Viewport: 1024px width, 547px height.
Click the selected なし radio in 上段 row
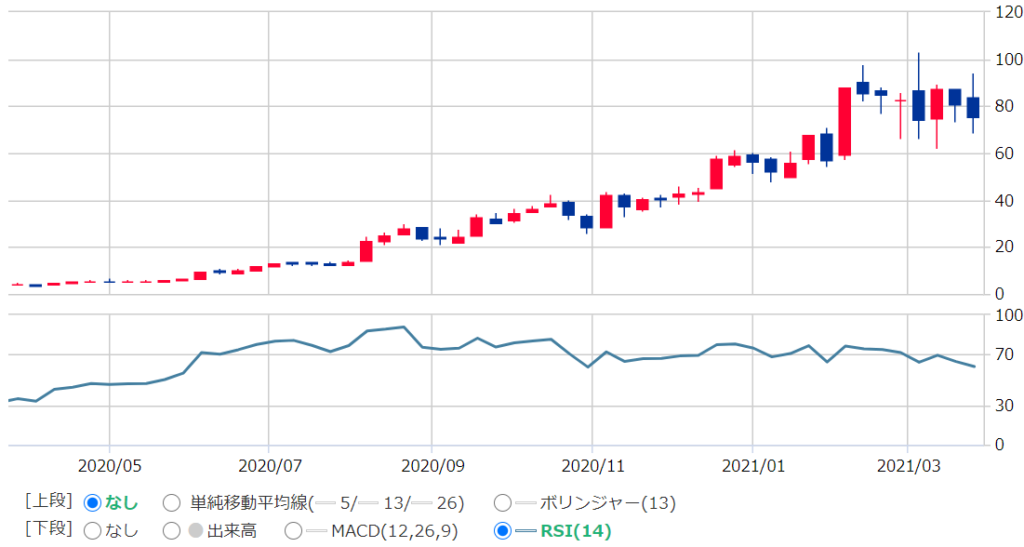(x=93, y=502)
